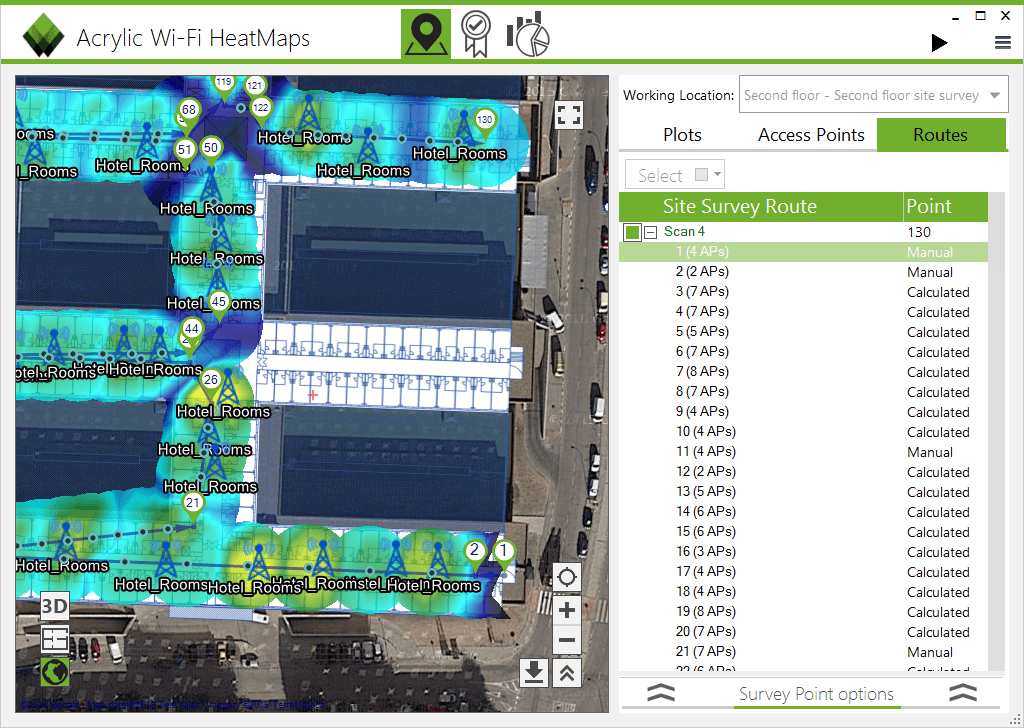
Task: Zoom in on the map
Action: click(x=566, y=610)
